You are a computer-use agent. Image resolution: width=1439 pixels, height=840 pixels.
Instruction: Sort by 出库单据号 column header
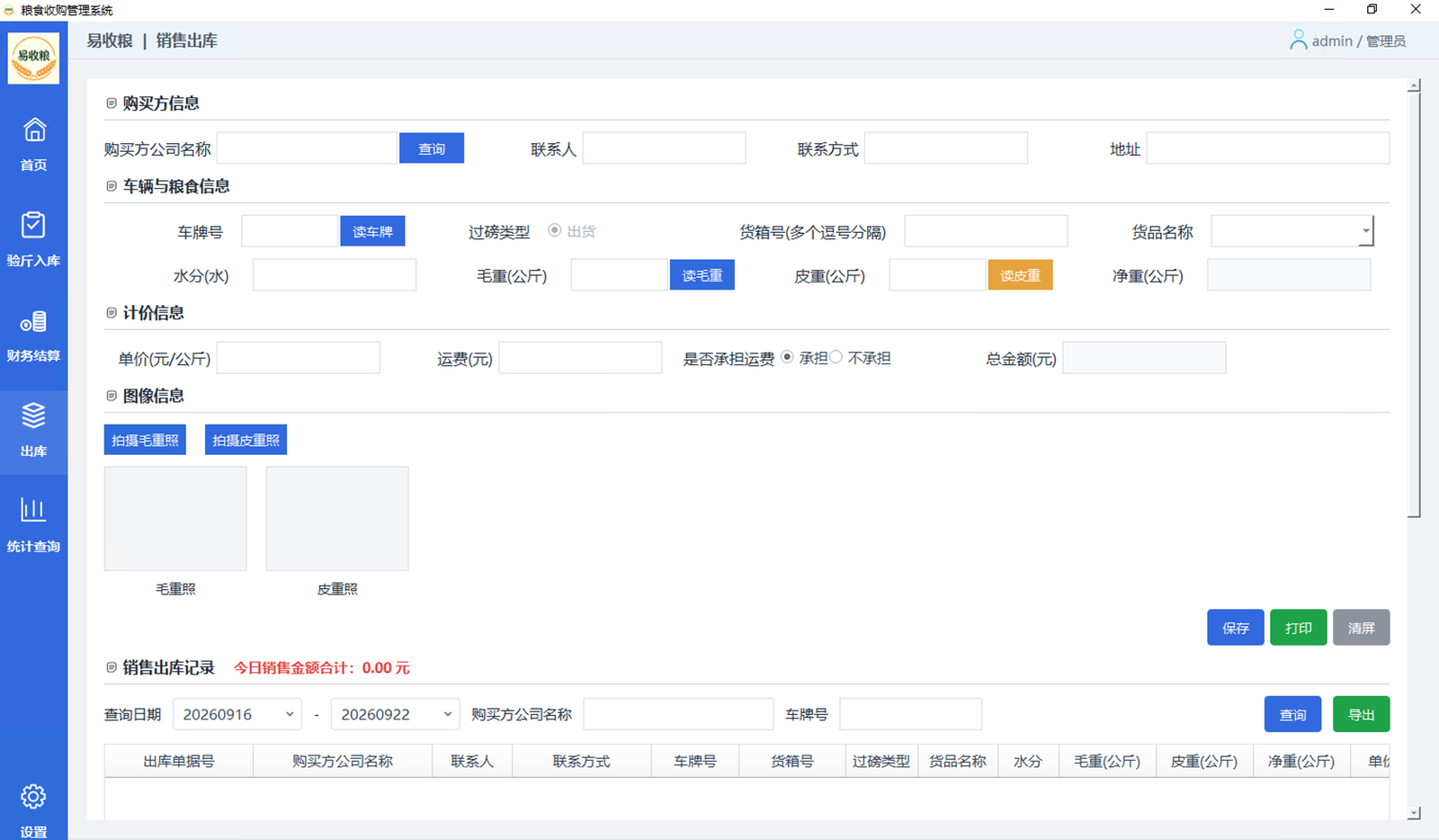179,761
